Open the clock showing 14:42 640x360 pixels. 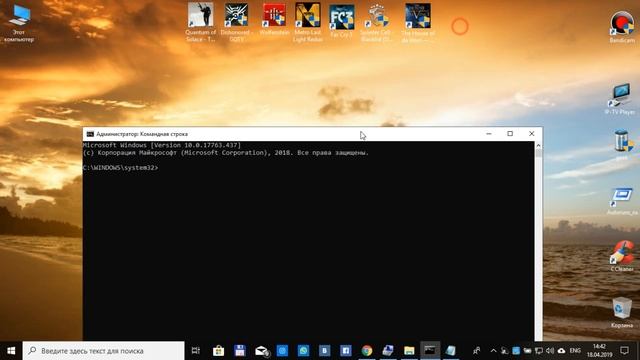point(600,351)
